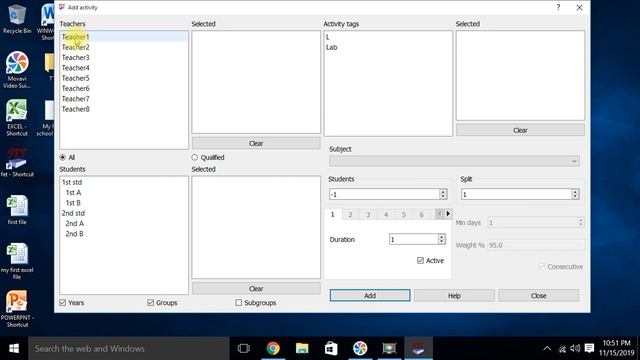Click the Add button
The width and height of the screenshot is (640, 360).
[370, 296]
